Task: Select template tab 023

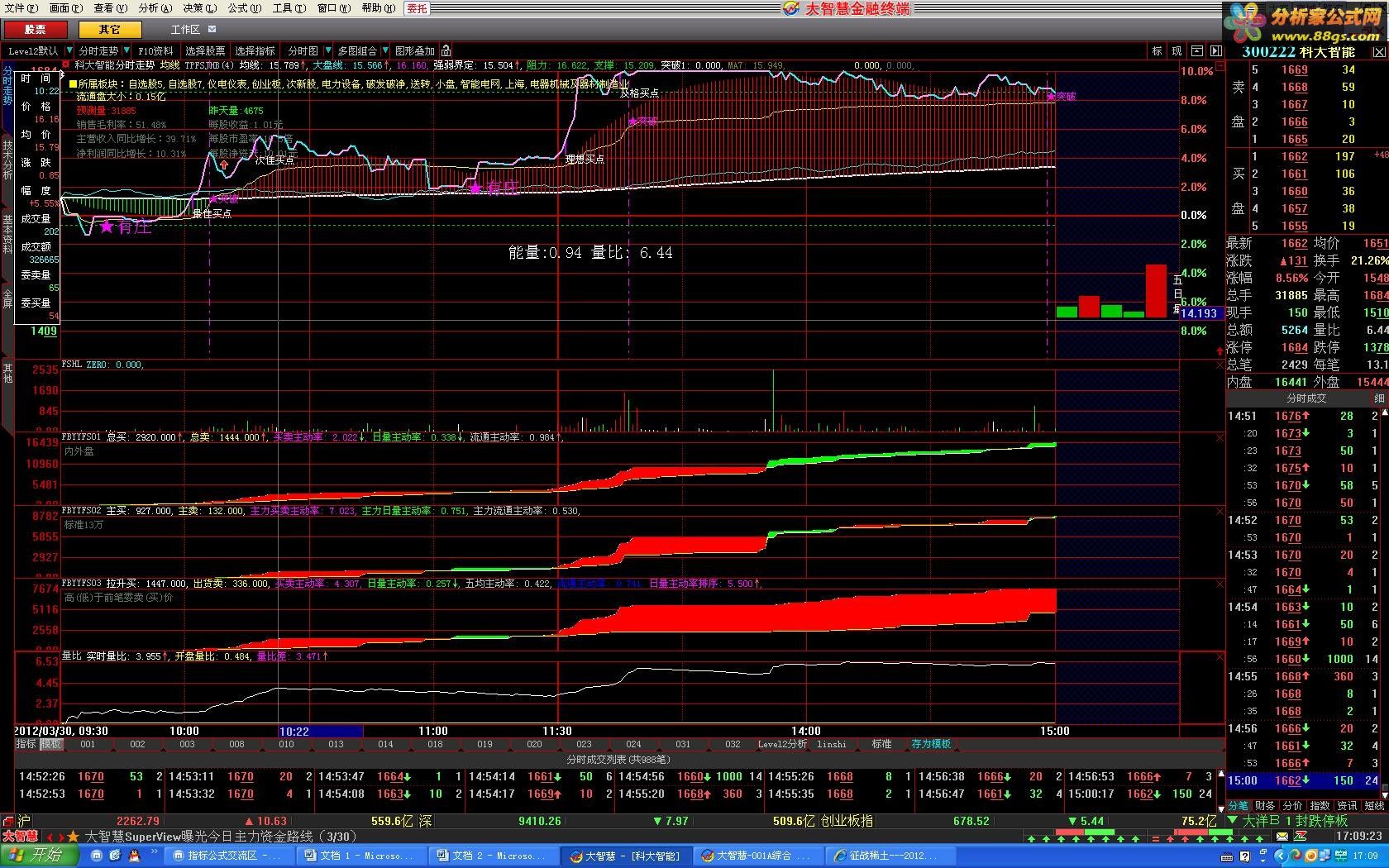Action: (x=584, y=744)
